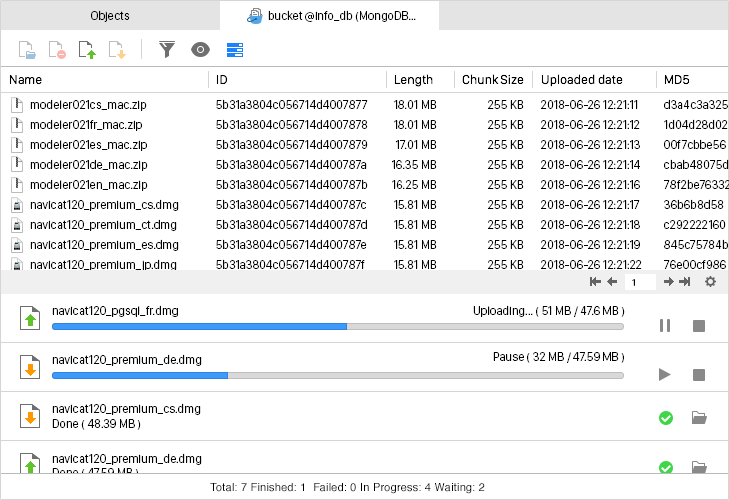Click the Done ( 48.39 MB ) label
Screen dimensions: 729x500
pos(96,424)
